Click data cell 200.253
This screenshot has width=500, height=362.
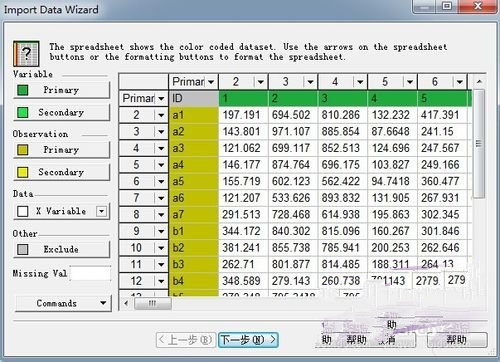coord(392,248)
